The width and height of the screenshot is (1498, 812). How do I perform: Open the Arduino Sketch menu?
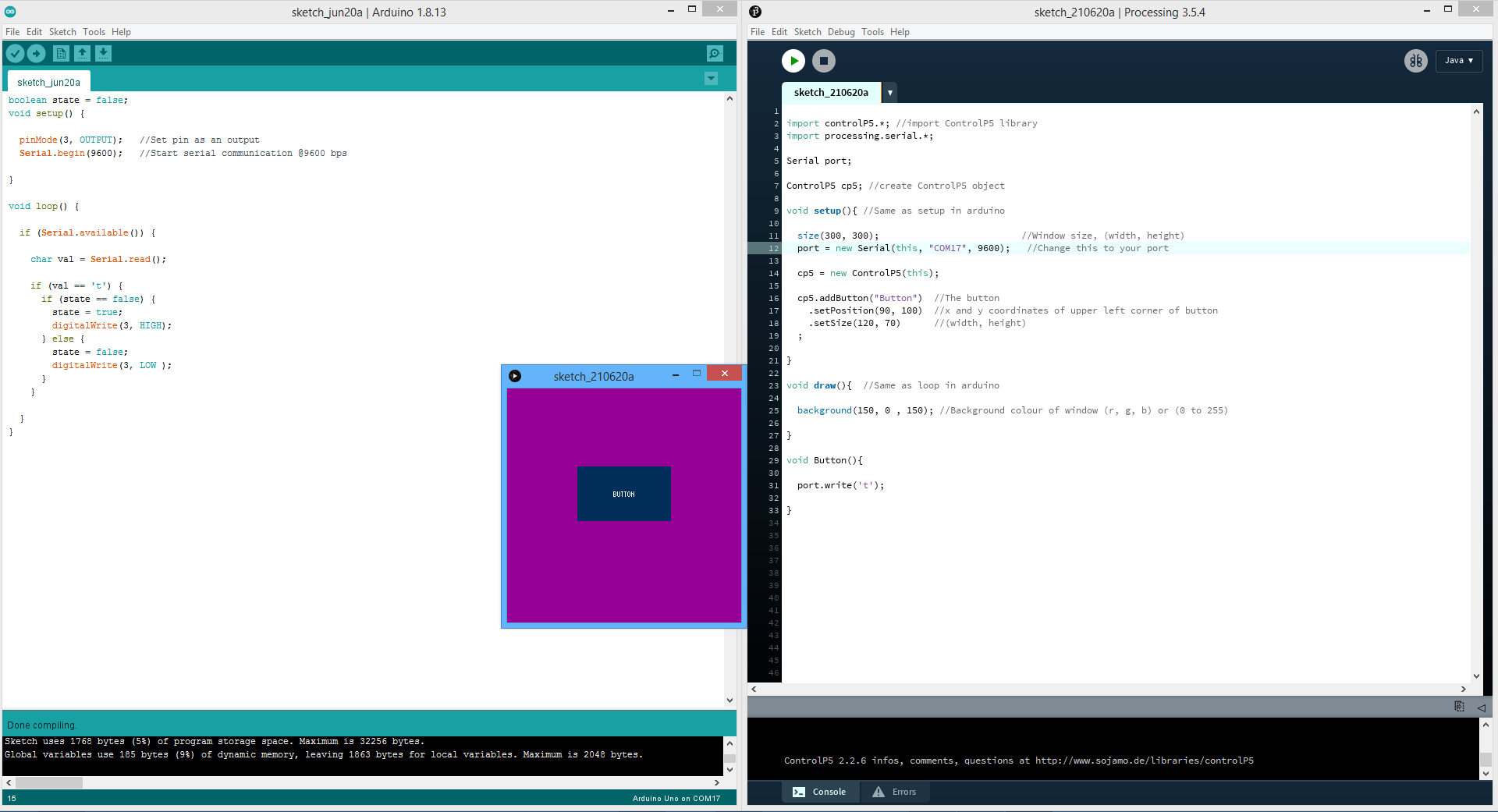click(62, 32)
